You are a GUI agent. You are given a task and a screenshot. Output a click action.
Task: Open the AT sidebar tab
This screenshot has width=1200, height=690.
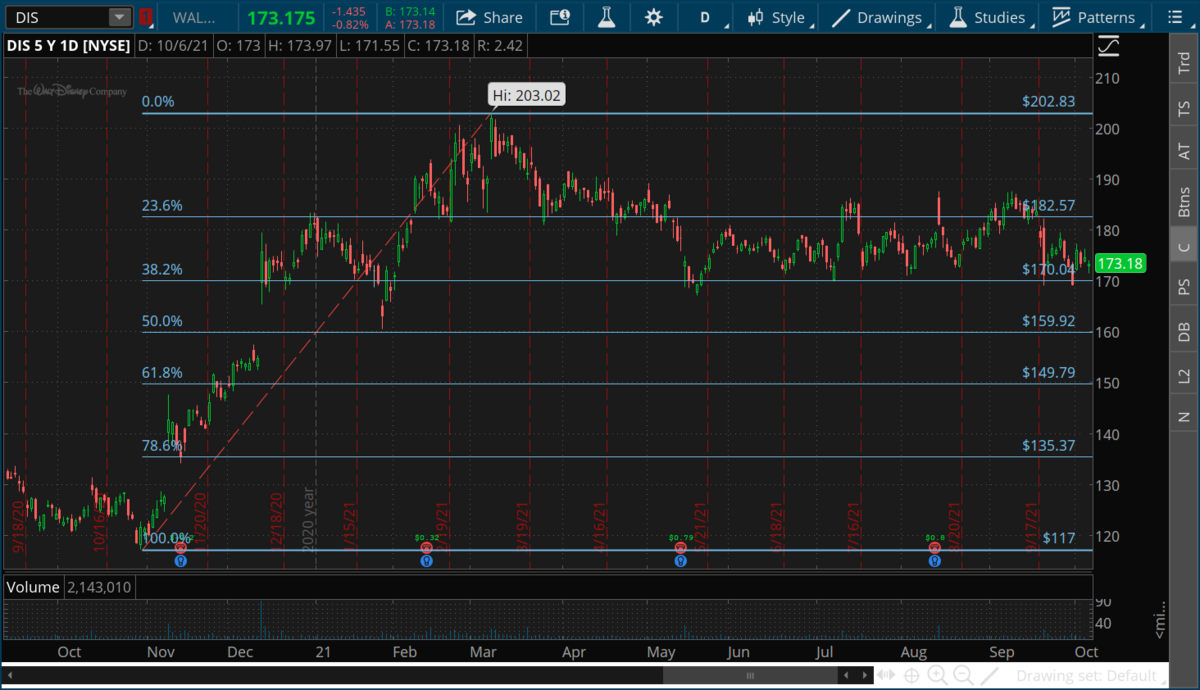point(1184,152)
